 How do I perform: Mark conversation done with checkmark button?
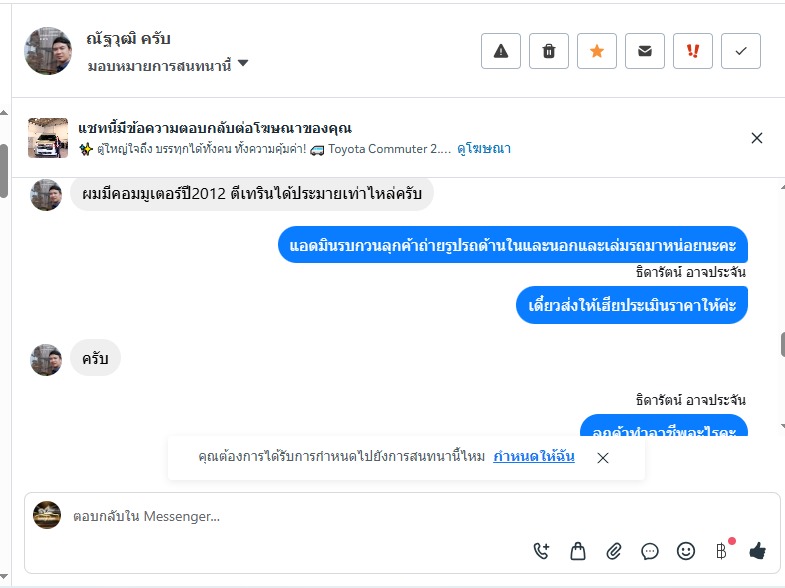click(x=740, y=51)
